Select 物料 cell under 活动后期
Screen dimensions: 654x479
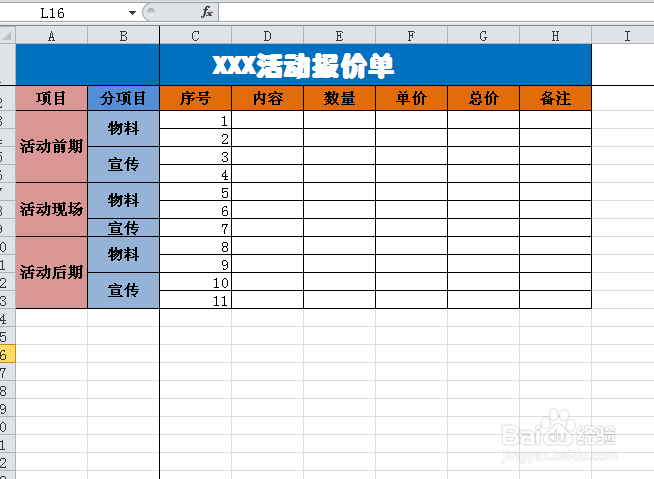pos(123,255)
